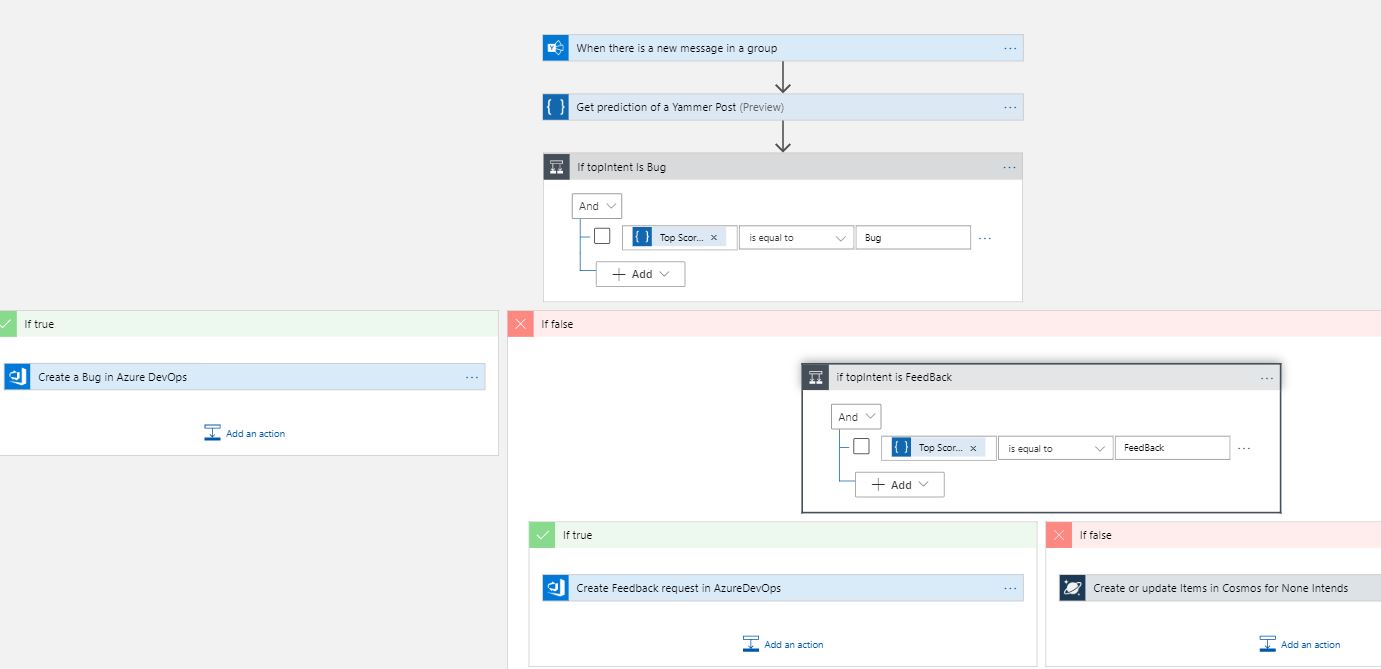
Task: Edit the FeedBack value field
Action: click(x=1172, y=448)
